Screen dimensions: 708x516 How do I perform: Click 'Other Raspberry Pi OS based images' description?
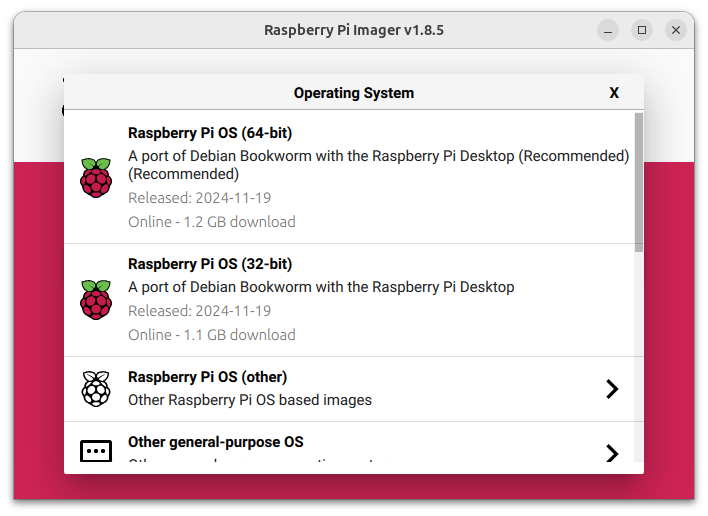click(249, 400)
